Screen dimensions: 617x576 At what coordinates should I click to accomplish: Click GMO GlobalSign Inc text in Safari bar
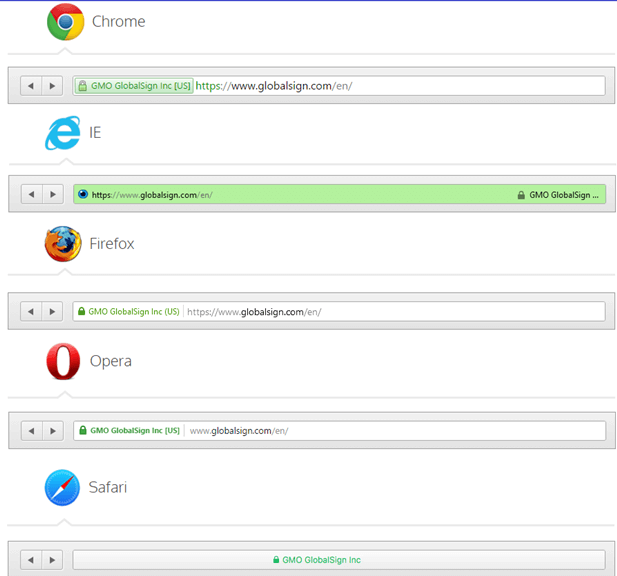click(321, 560)
